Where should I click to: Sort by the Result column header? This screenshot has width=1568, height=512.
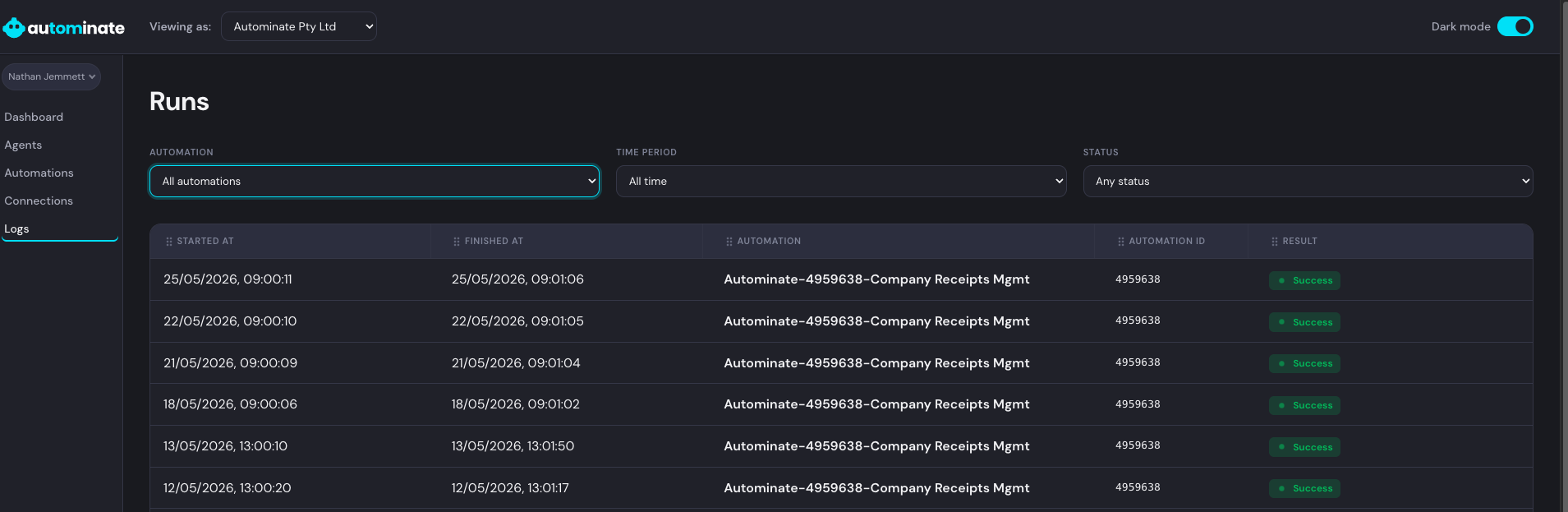1299,242
